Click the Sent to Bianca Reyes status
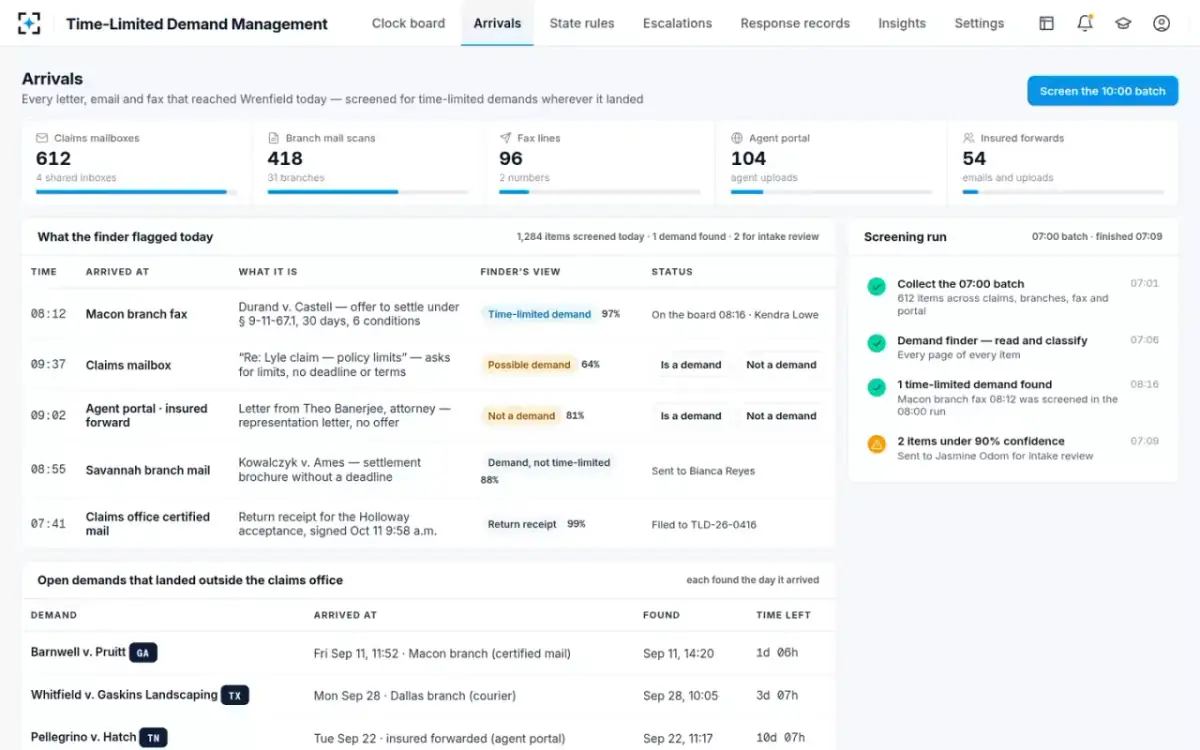 tap(703, 471)
